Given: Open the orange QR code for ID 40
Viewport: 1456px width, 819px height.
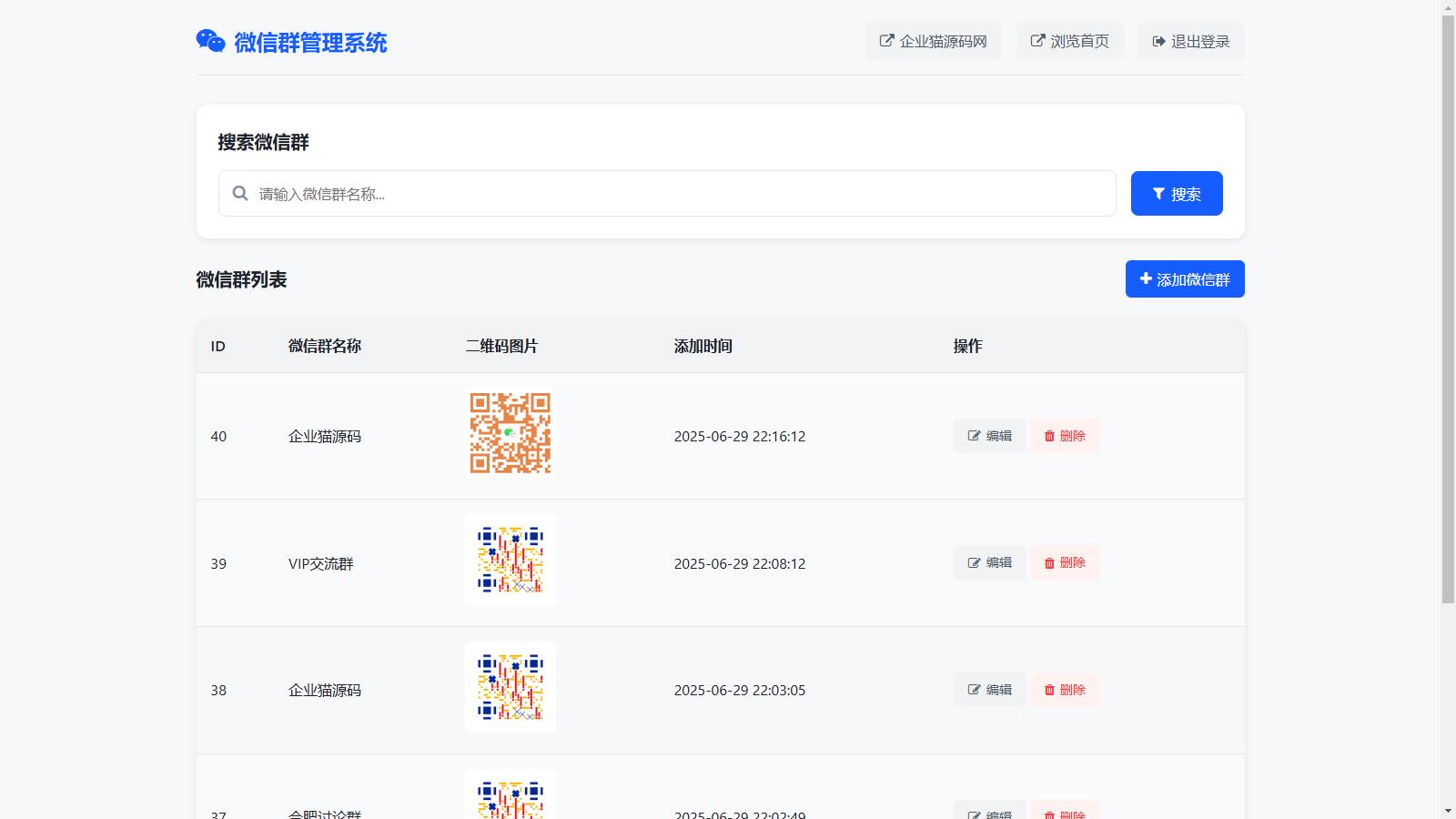Looking at the screenshot, I should point(510,433).
